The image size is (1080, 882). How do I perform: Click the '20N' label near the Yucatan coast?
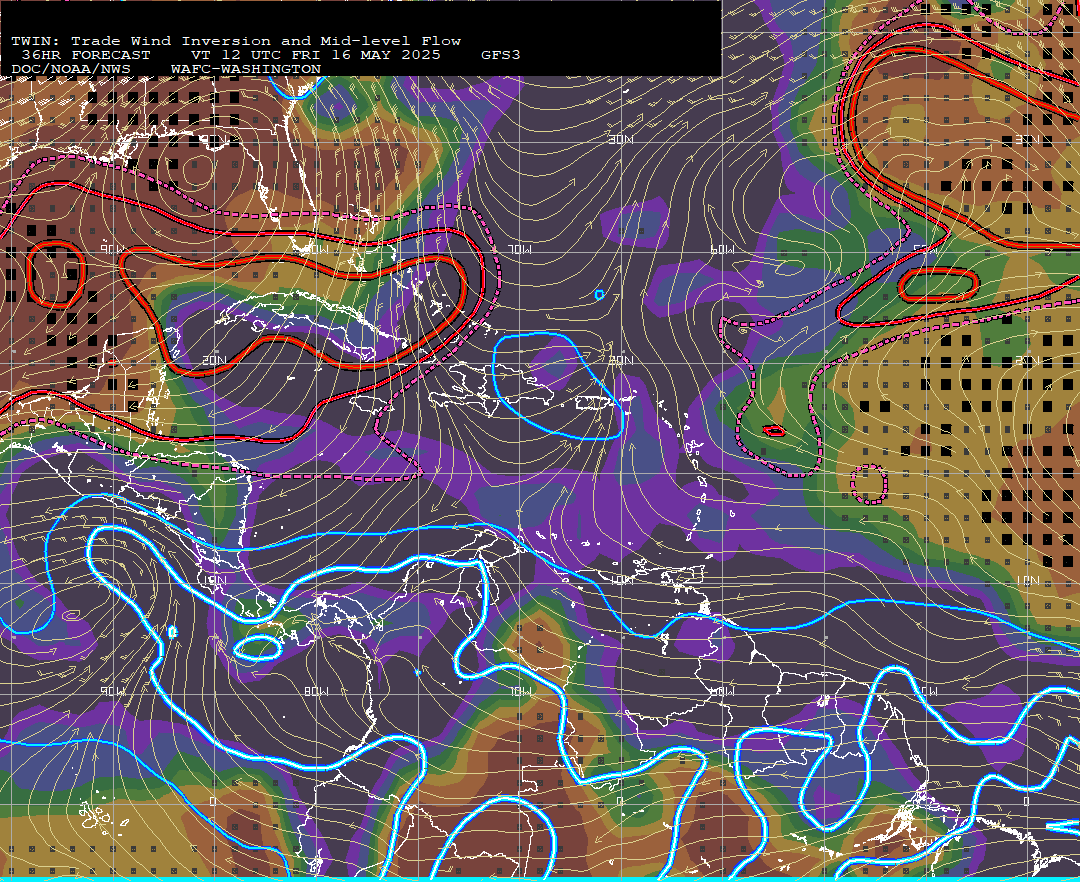[214, 360]
